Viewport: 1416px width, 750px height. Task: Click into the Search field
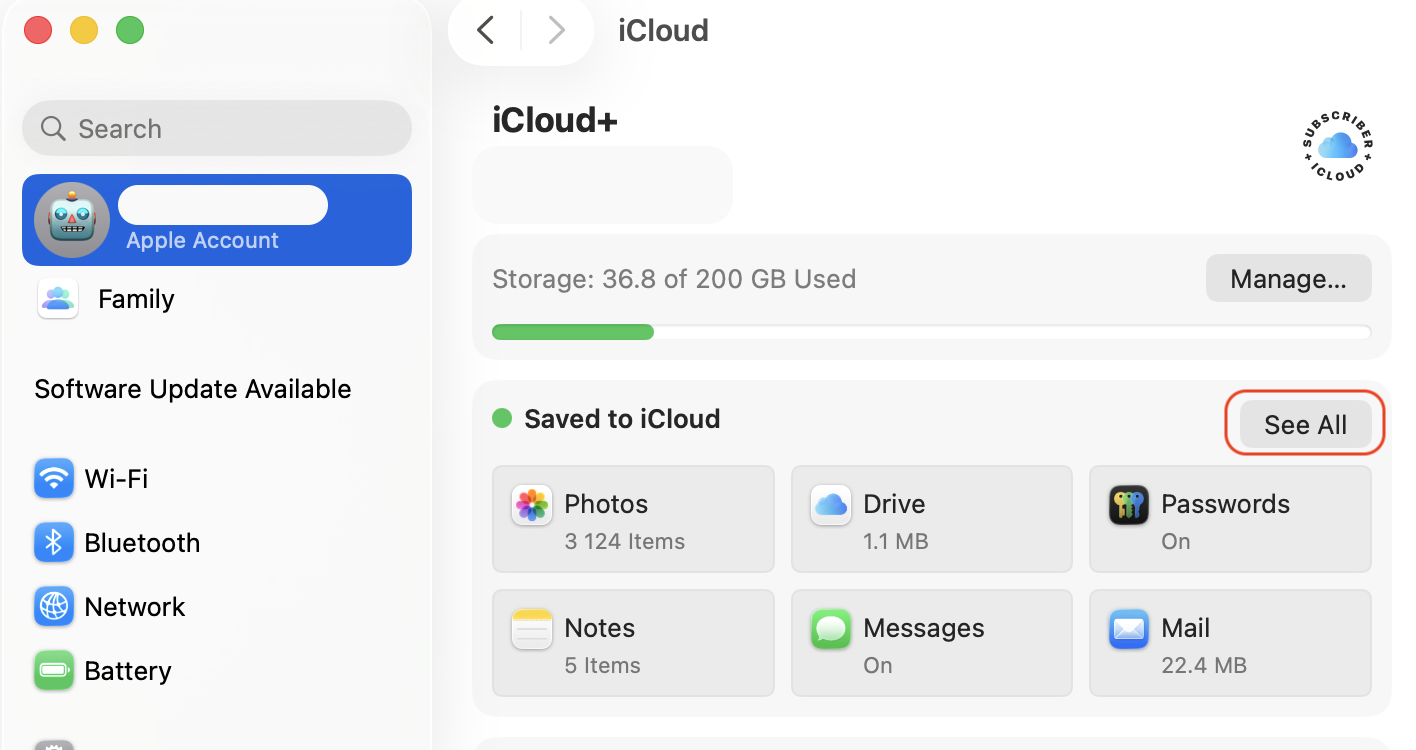(x=217, y=128)
